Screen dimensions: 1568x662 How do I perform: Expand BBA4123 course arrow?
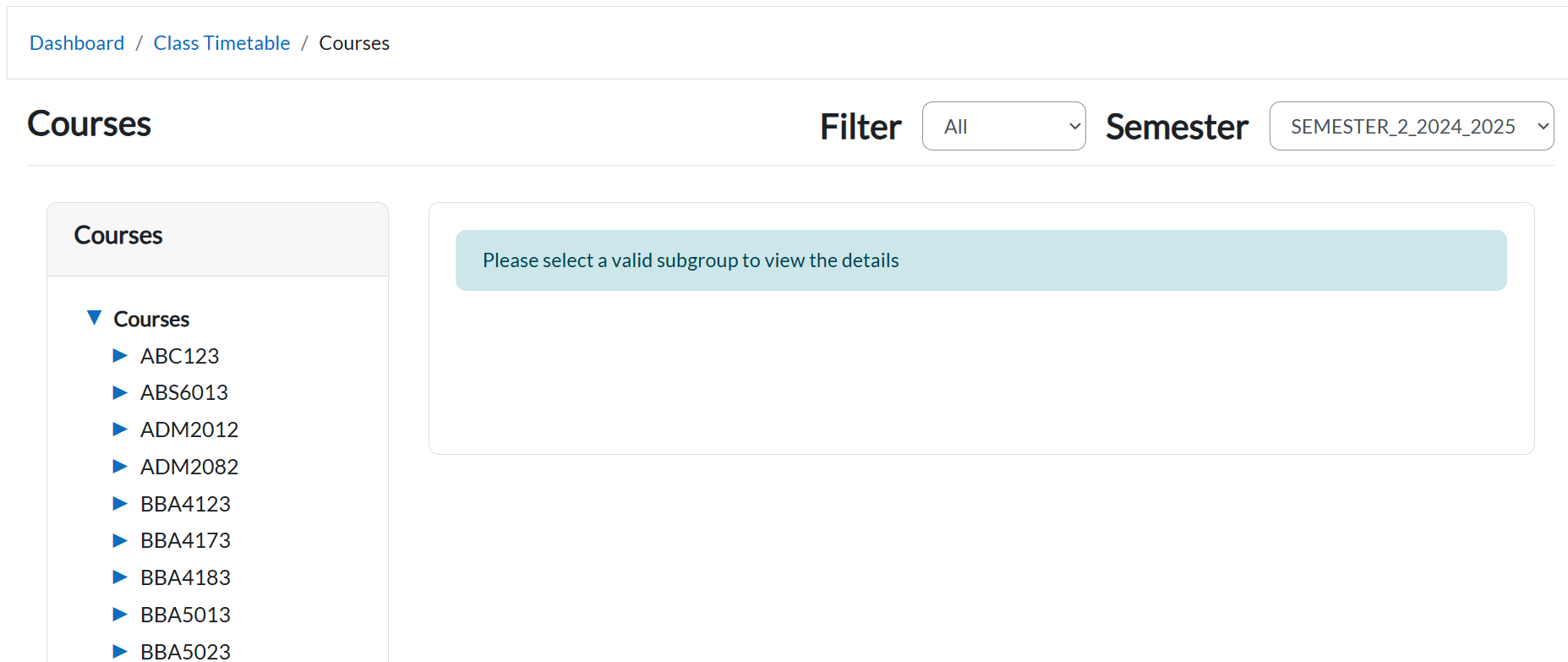pos(120,504)
